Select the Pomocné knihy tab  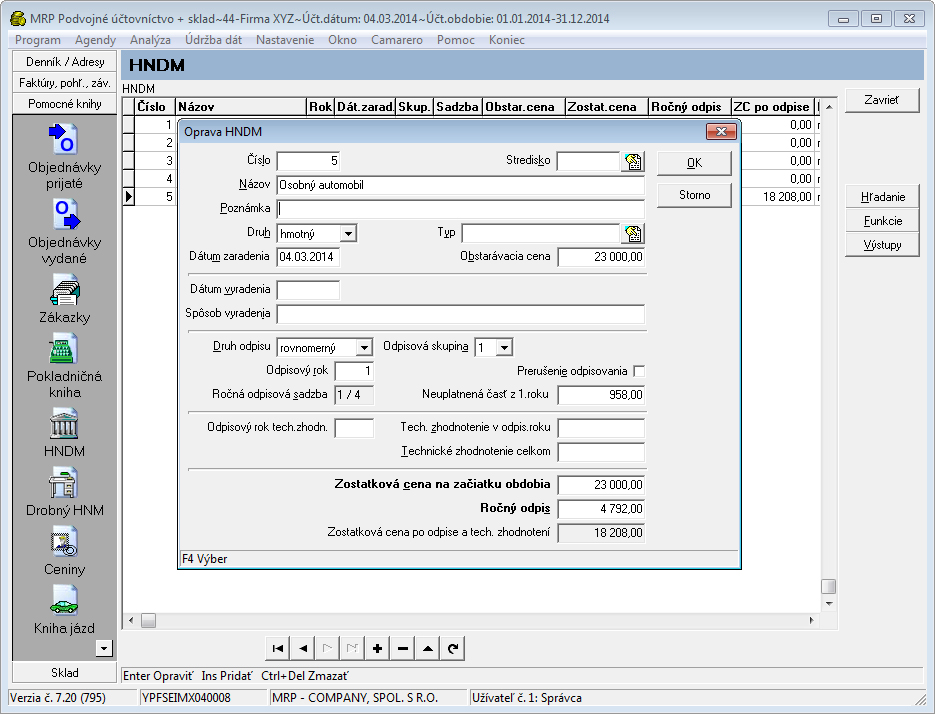(65, 104)
